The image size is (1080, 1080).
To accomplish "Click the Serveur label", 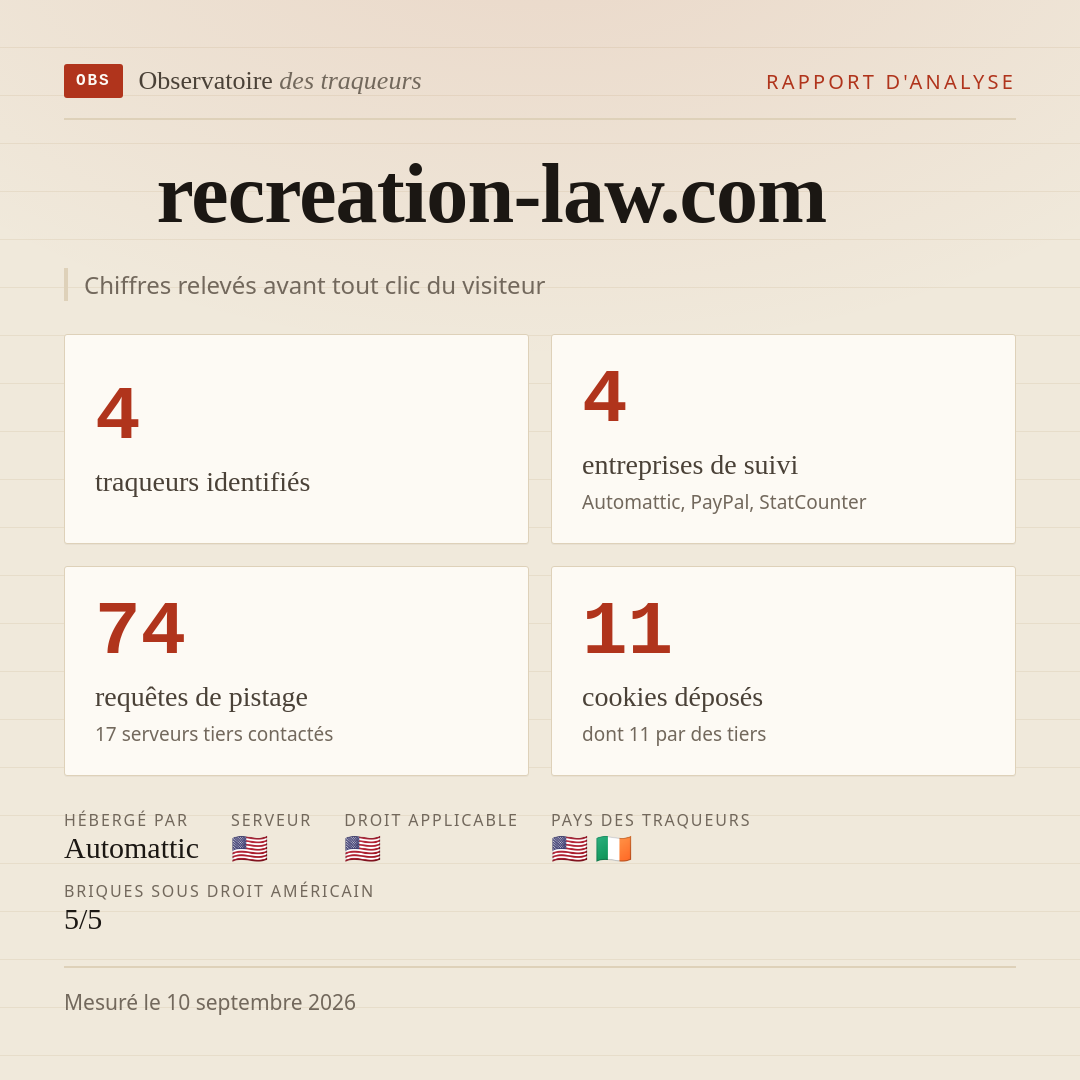I will coord(271,820).
